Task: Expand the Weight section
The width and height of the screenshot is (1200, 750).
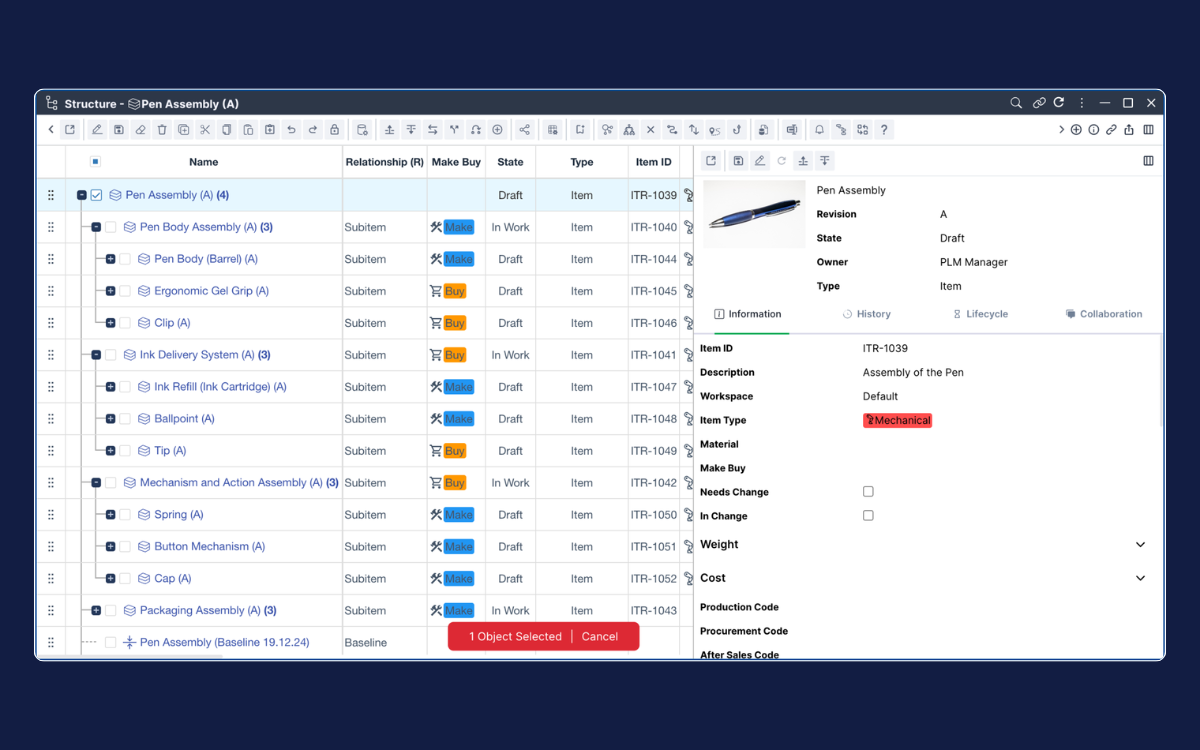Action: [1140, 545]
